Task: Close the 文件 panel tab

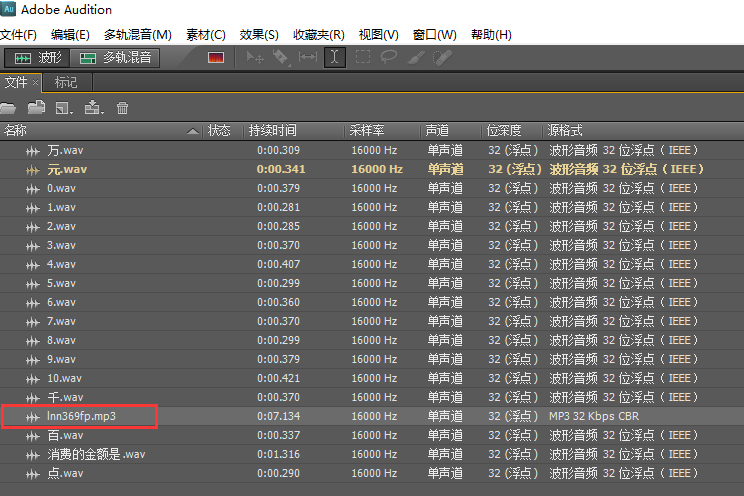Action: [x=36, y=83]
